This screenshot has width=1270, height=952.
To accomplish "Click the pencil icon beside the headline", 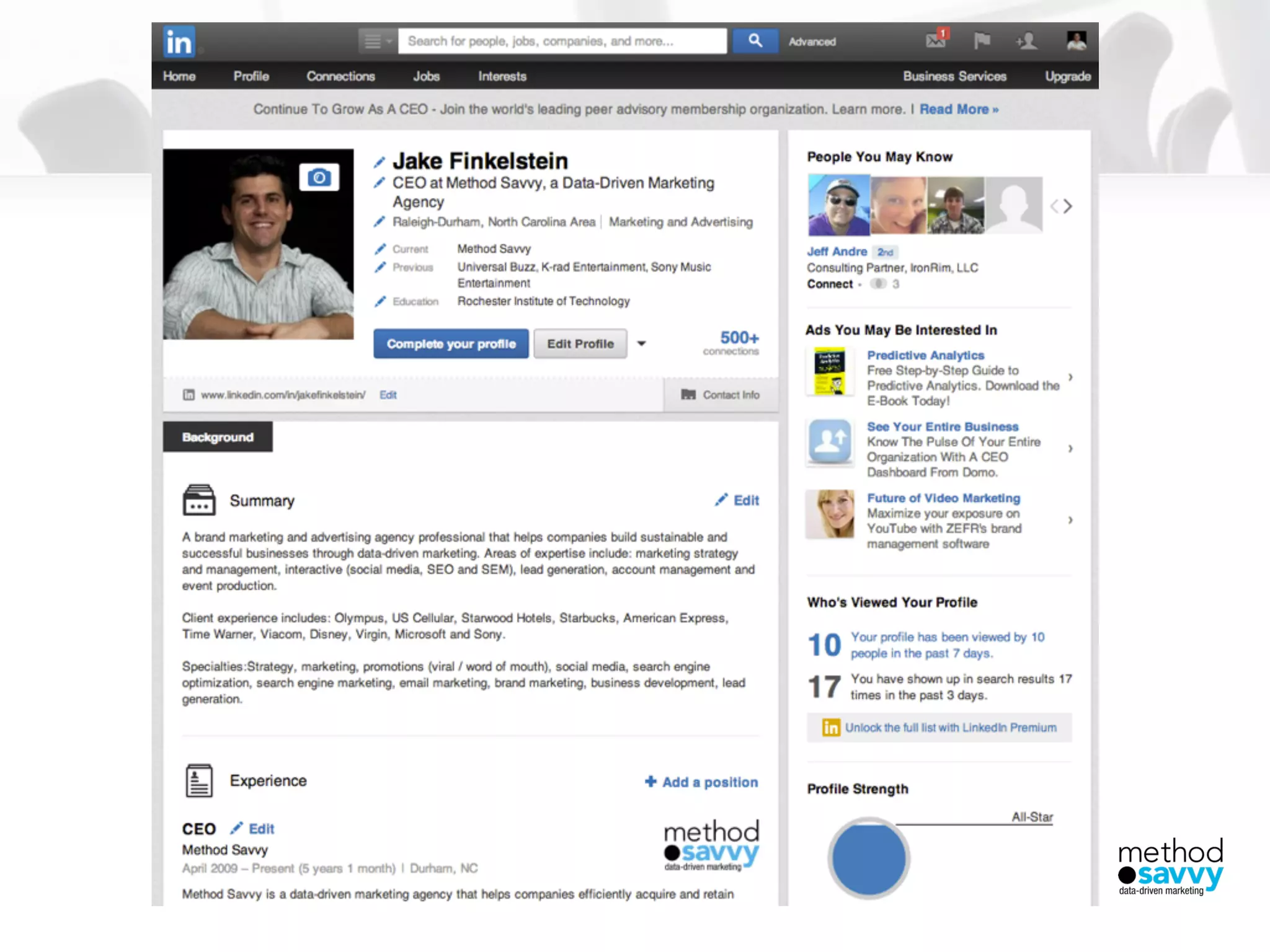I will [380, 183].
